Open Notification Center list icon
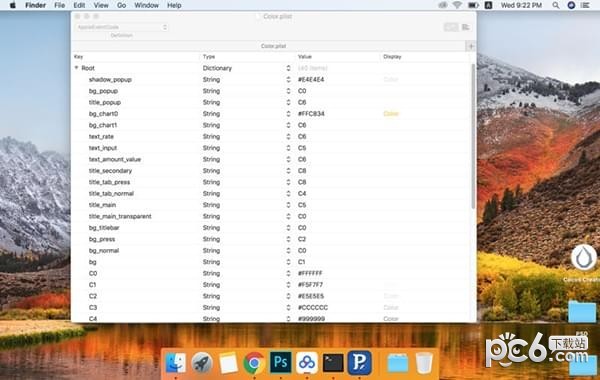The image size is (600, 380). [585, 5]
